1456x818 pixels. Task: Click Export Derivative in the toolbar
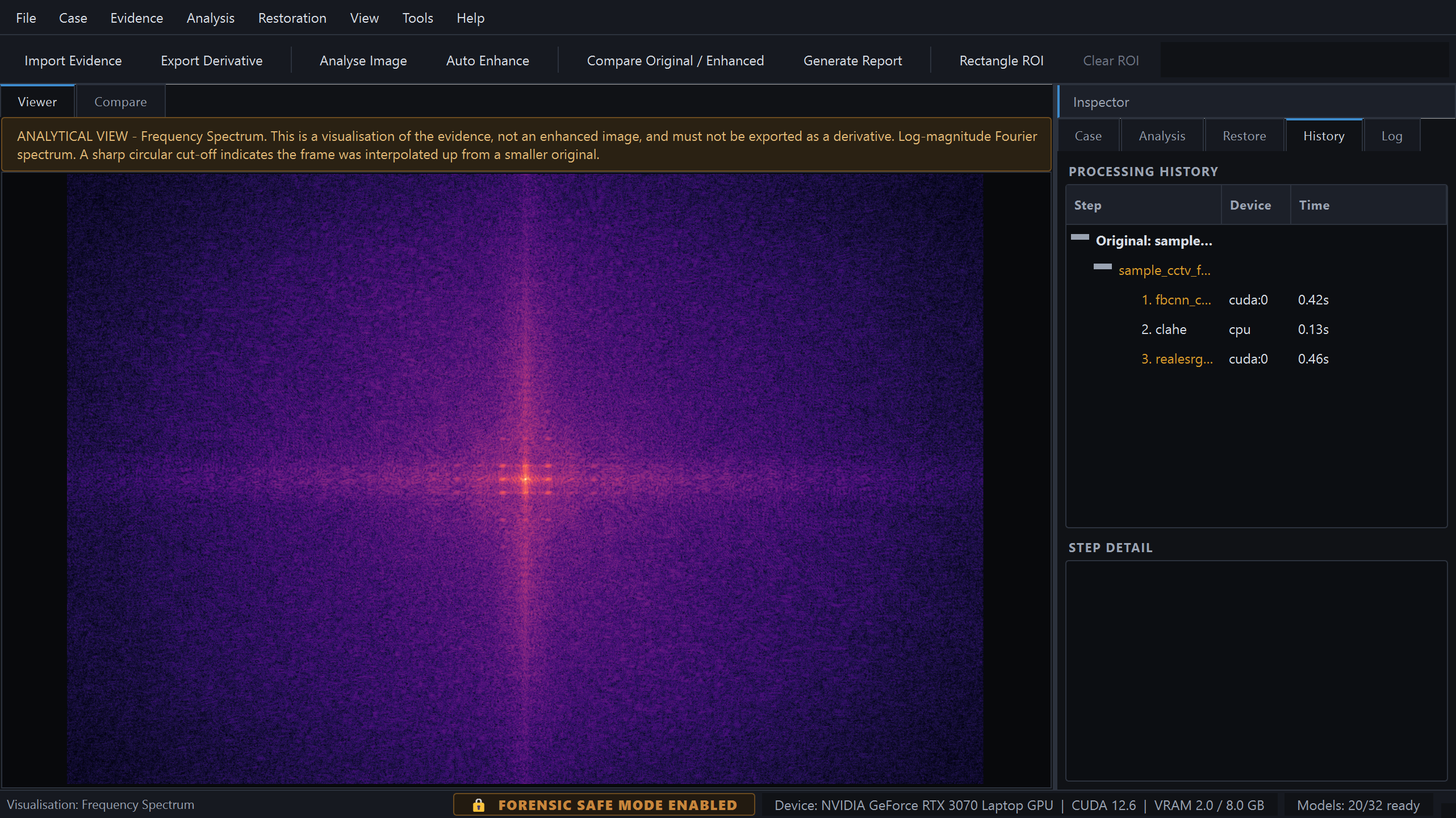(x=211, y=60)
